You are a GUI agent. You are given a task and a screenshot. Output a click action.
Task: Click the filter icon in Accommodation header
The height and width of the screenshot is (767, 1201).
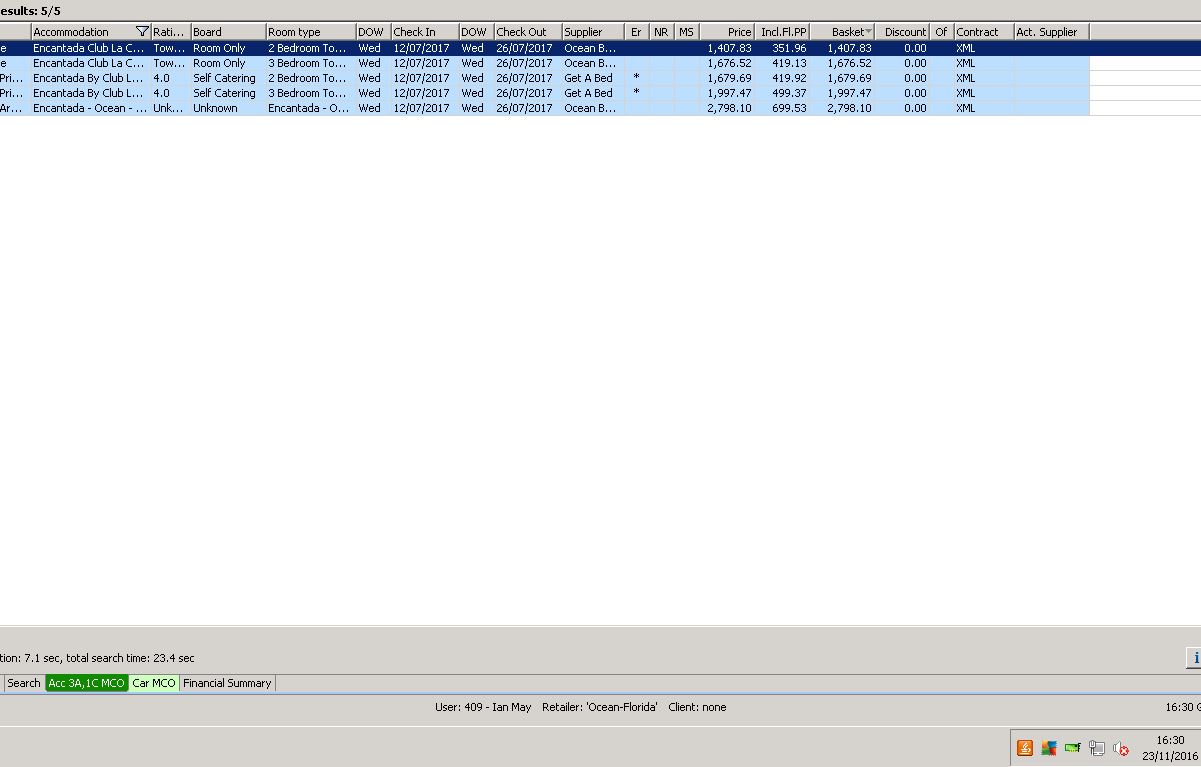[x=142, y=32]
